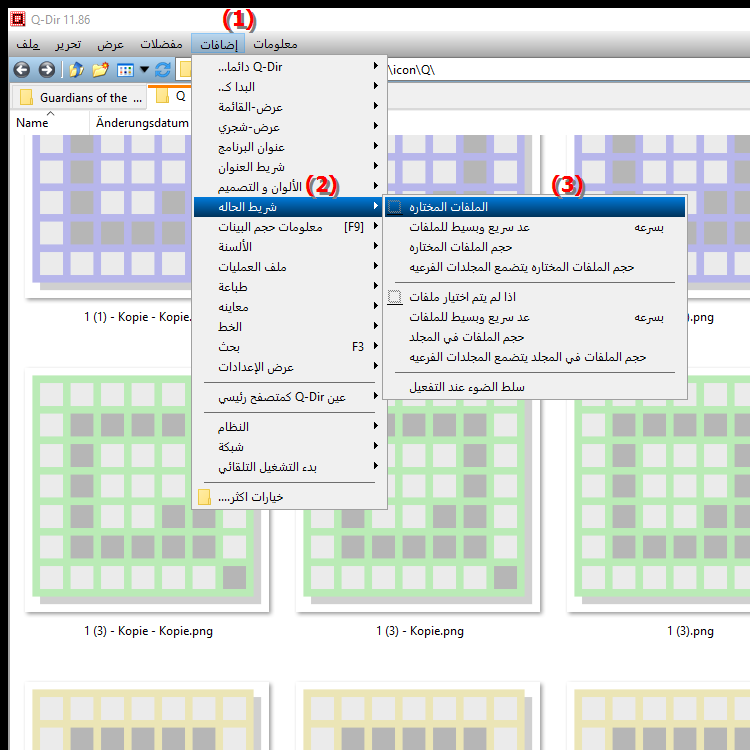Screen dimensions: 750x750
Task: Click the view mode grid icon
Action: [x=125, y=70]
